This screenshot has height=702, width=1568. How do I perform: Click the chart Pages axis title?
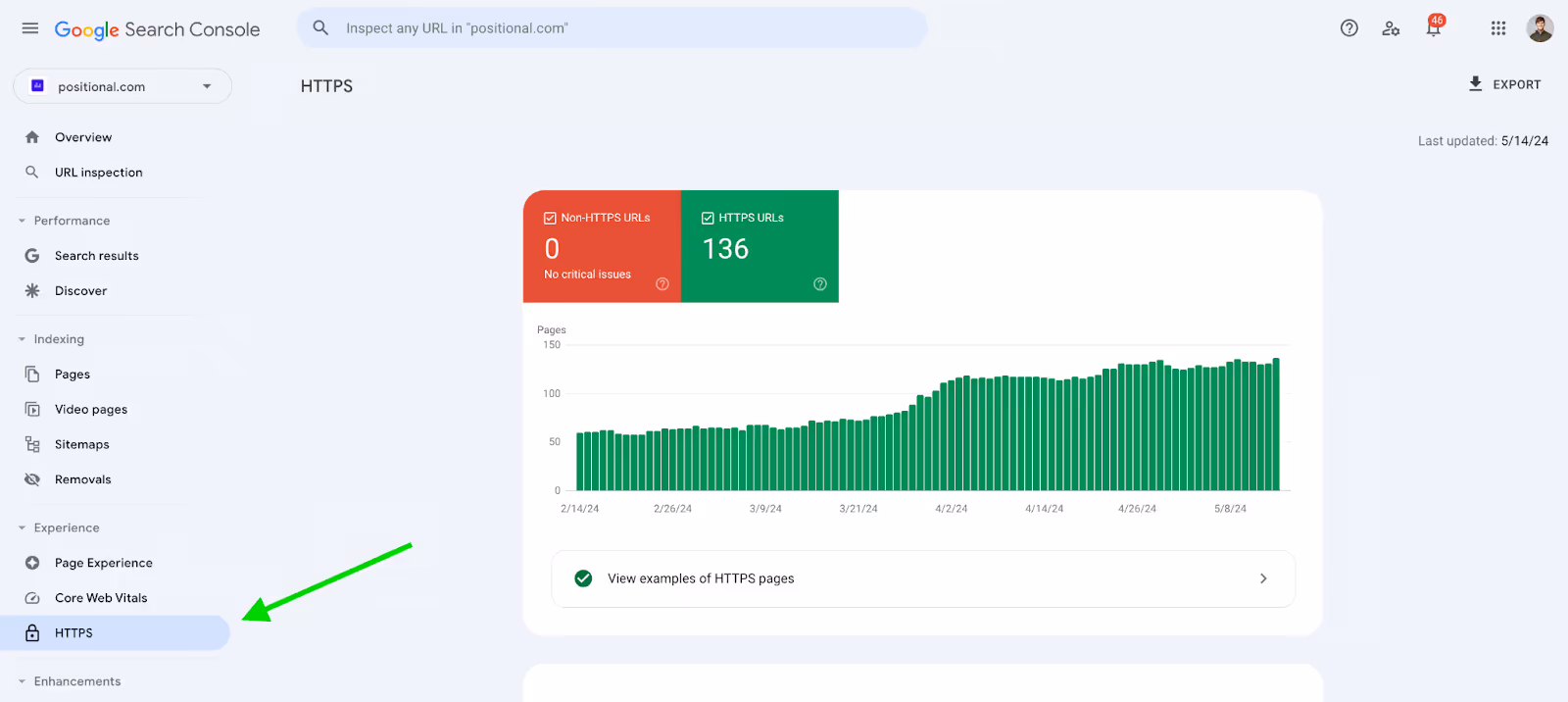pos(552,330)
